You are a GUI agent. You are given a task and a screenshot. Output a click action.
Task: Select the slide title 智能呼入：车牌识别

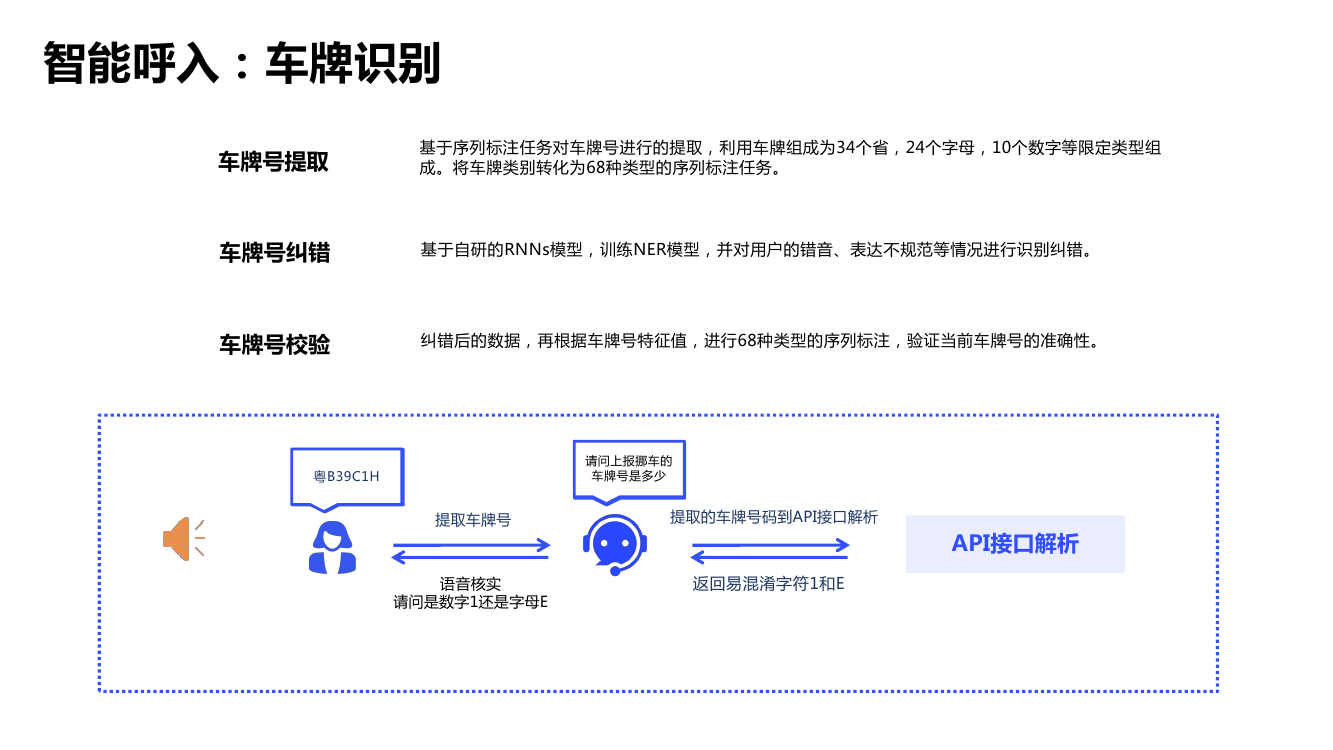click(242, 64)
